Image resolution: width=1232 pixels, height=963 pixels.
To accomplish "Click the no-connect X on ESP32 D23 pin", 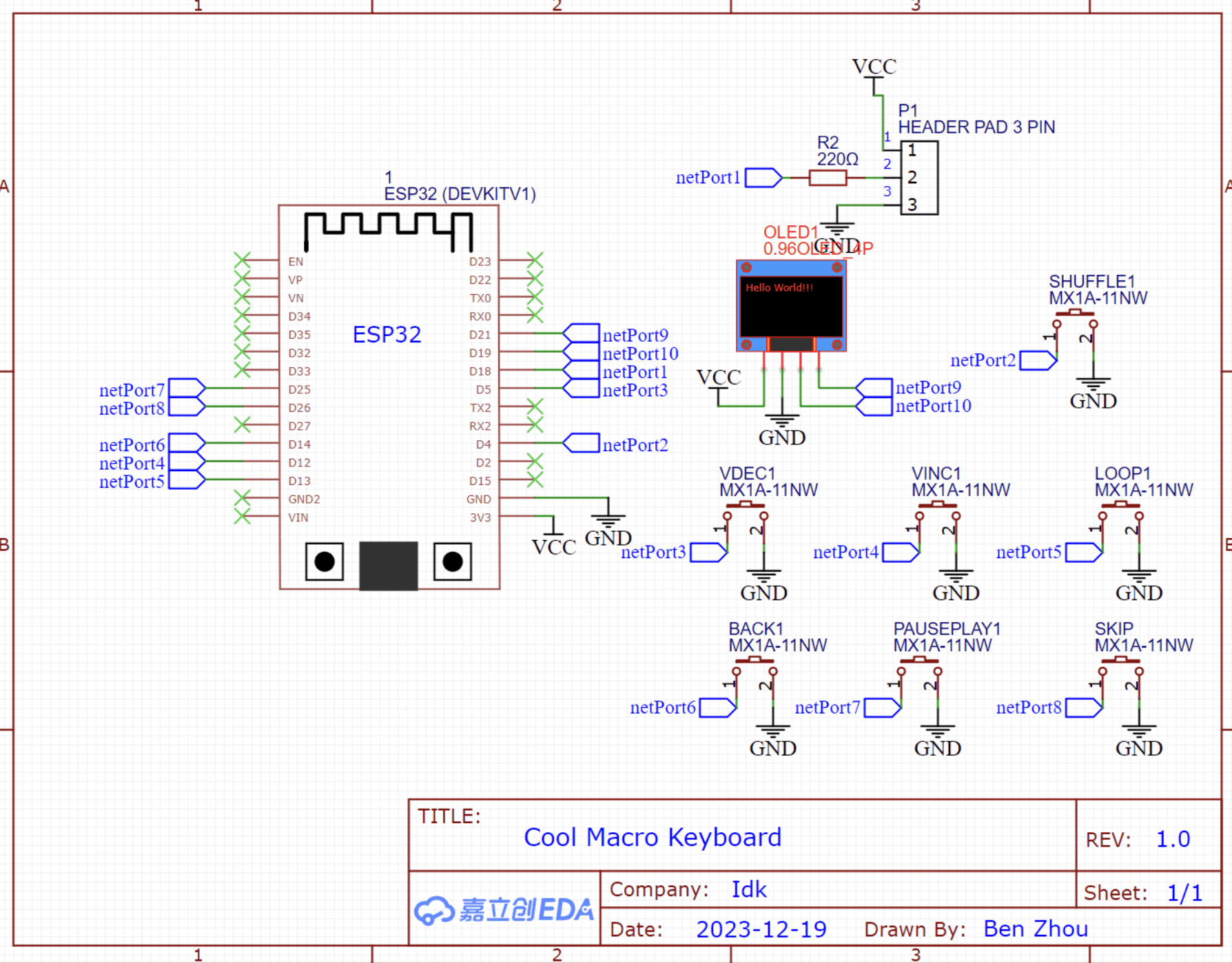I will 535,260.
